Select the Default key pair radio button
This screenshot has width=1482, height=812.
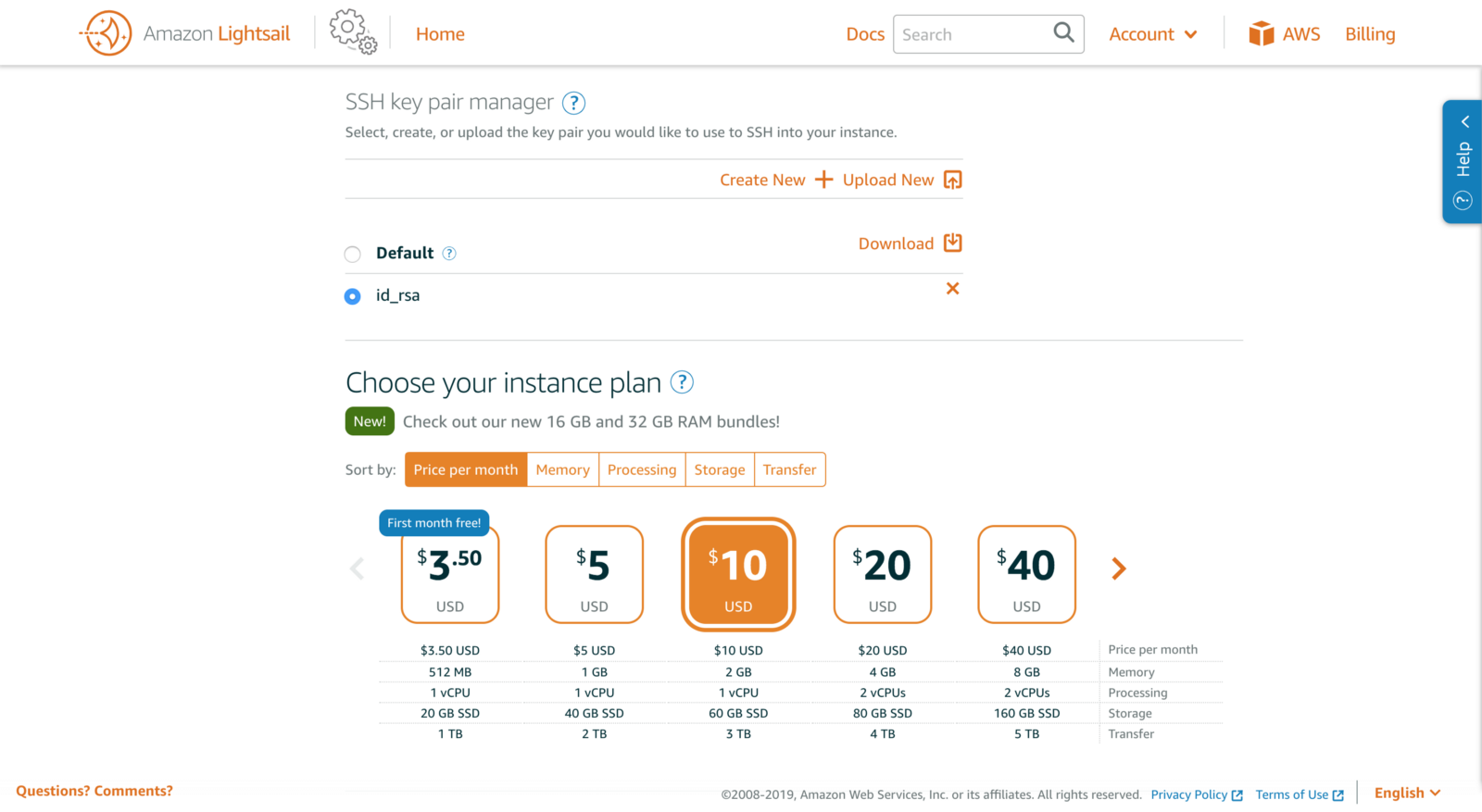[353, 255]
